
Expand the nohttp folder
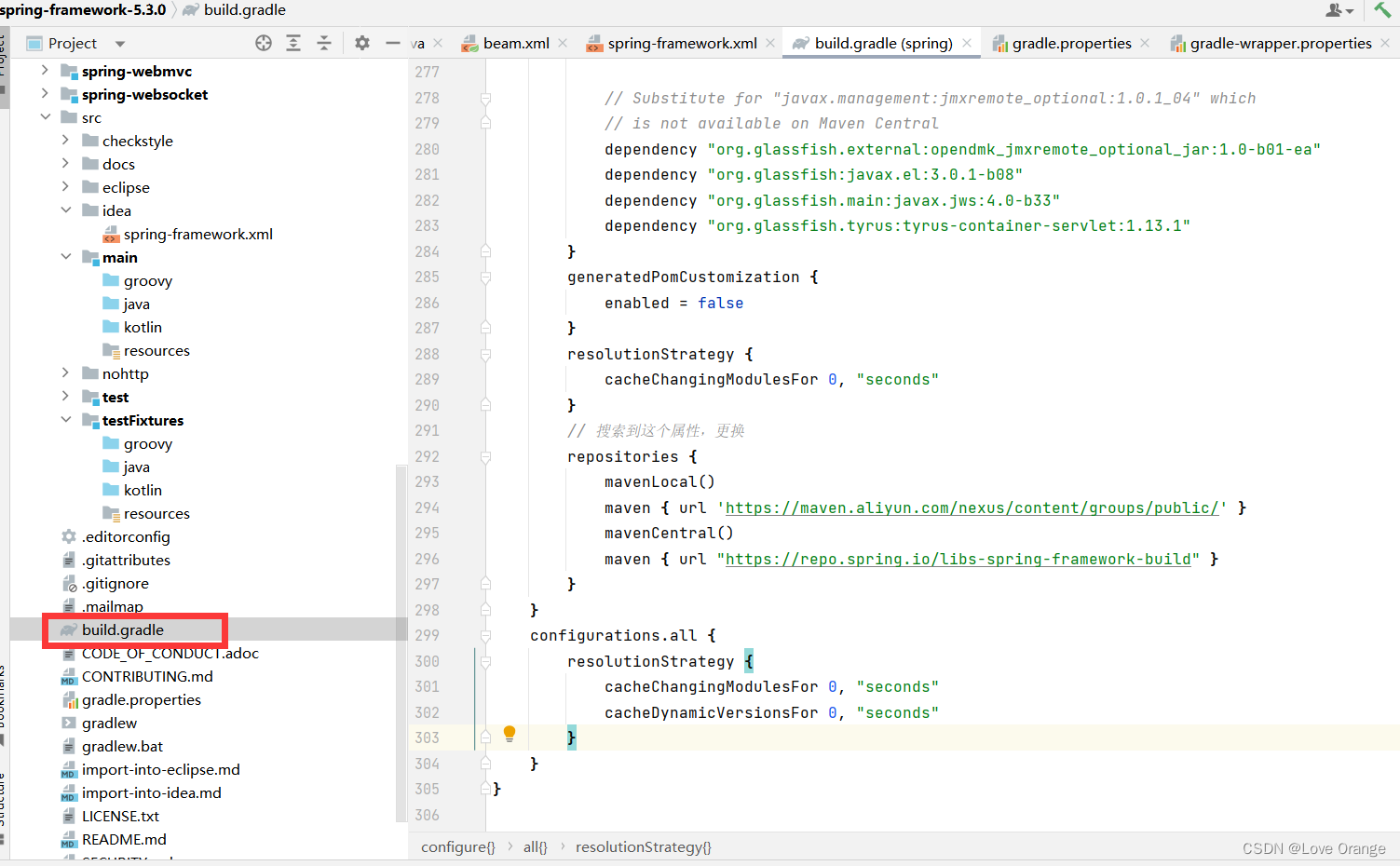(65, 372)
